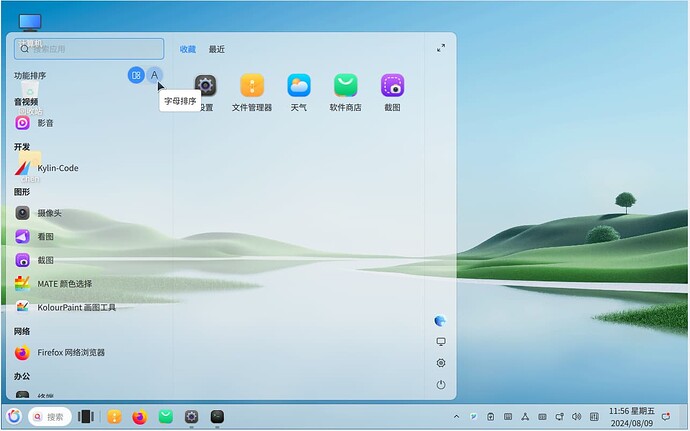
Task: Click the computer monitor icon in the menu sidebar
Action: click(441, 342)
